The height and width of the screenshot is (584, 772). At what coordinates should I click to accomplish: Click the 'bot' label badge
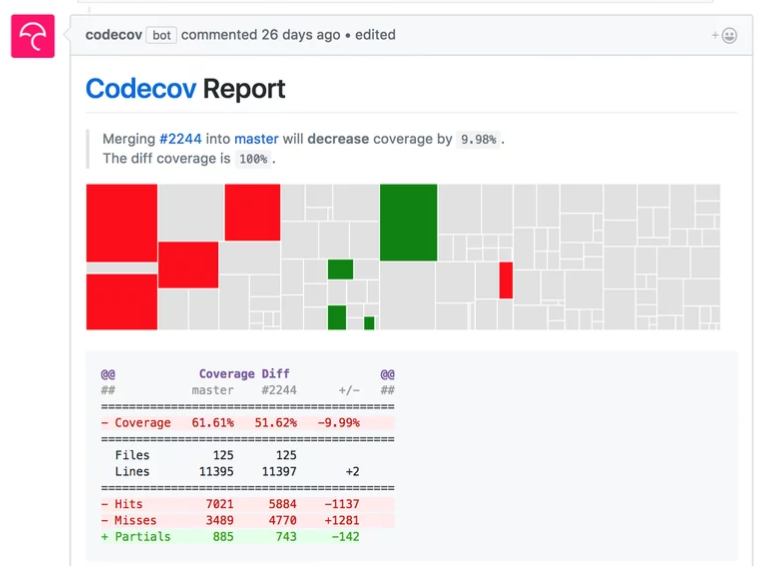tap(161, 35)
